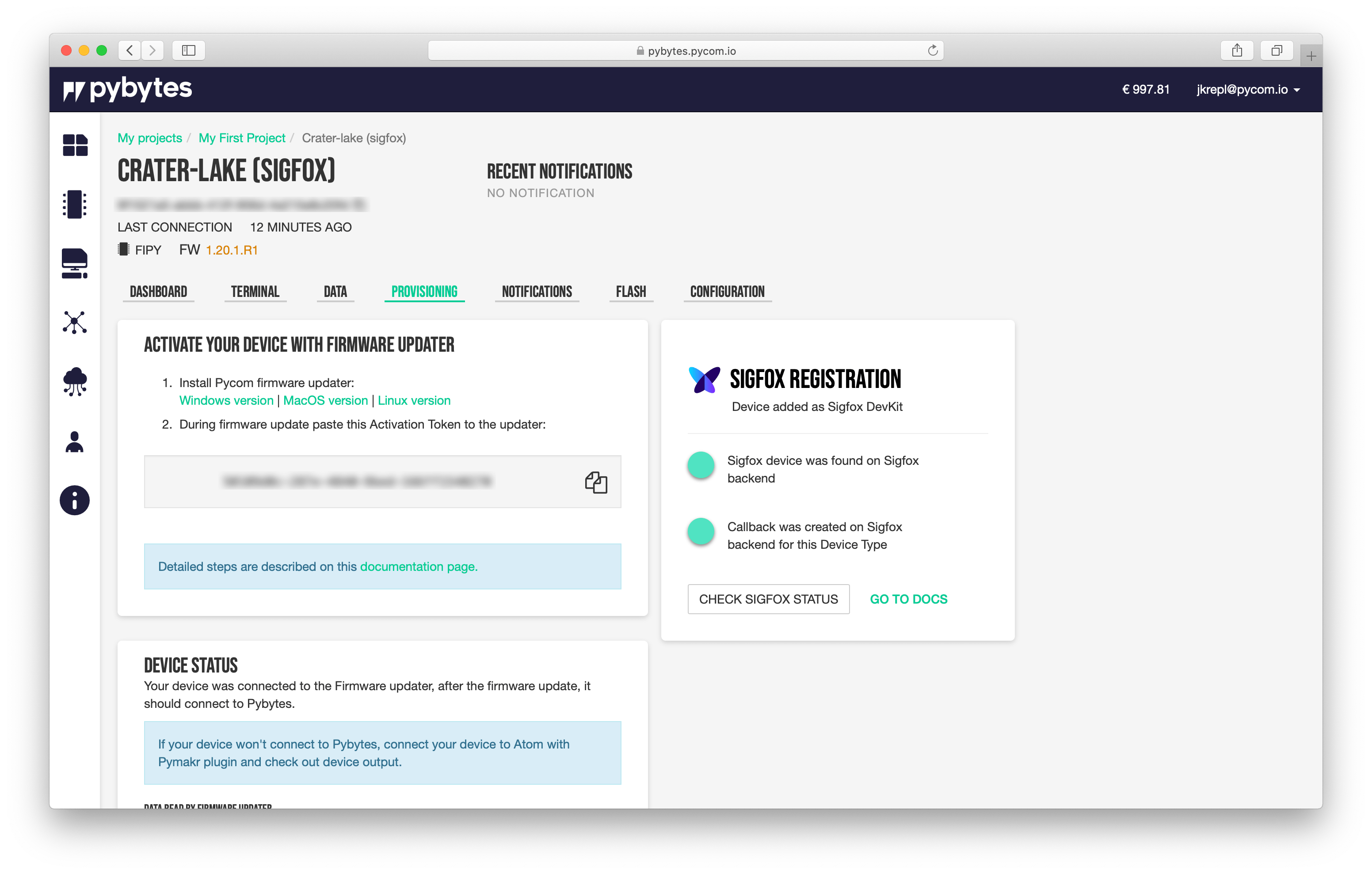Expand the jkrepl@pycom.io account dropdown

1248,89
